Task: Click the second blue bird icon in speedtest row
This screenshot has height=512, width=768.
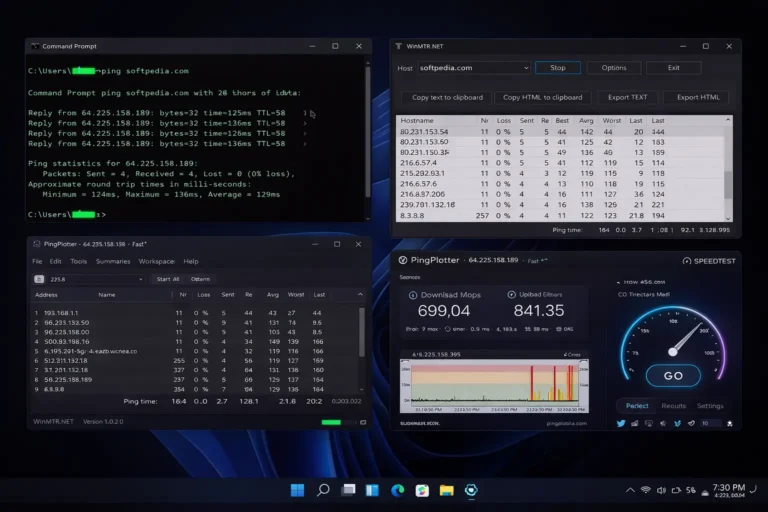Action: click(x=677, y=423)
